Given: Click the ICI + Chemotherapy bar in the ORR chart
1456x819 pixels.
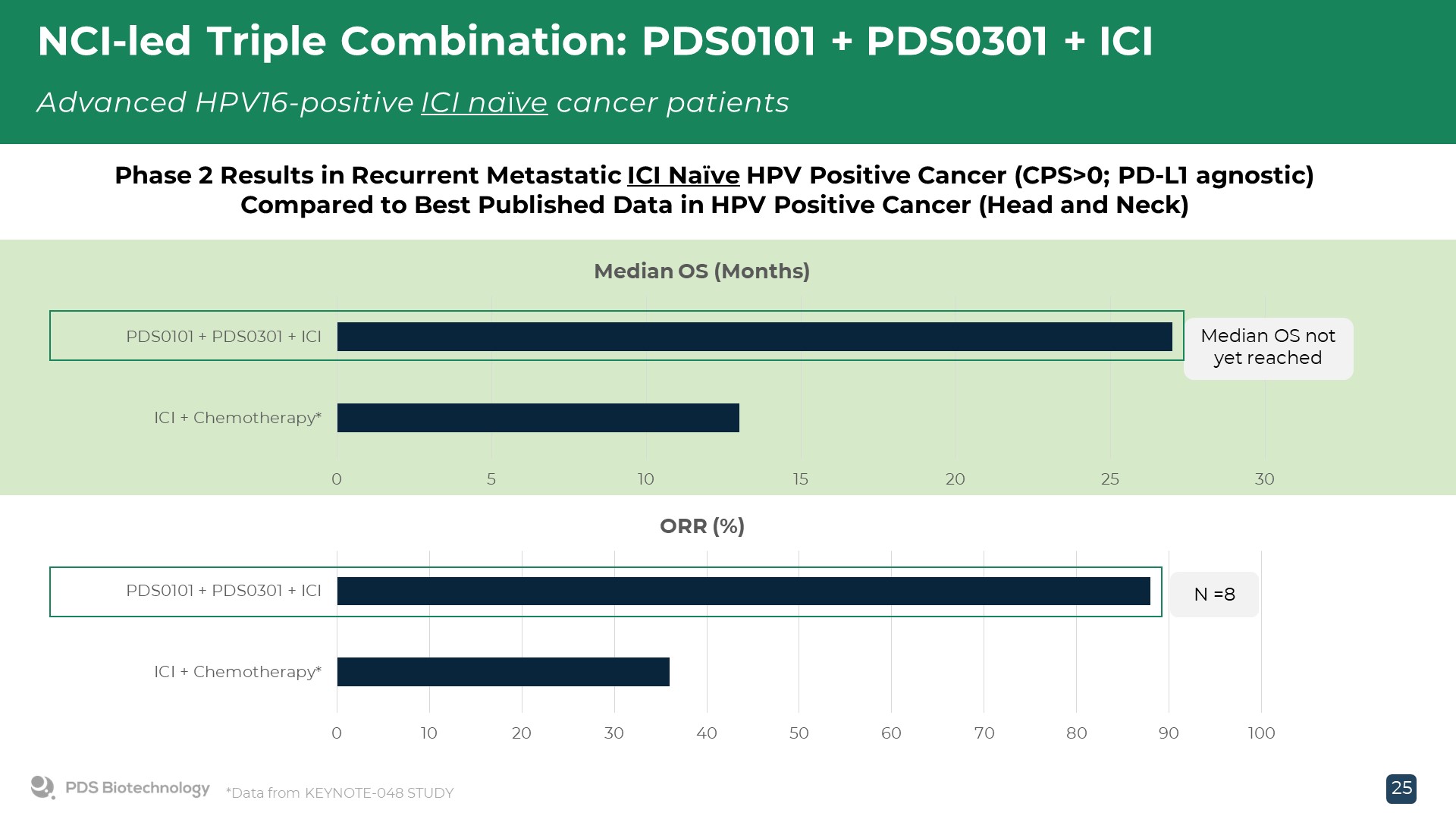Looking at the screenshot, I should [x=503, y=672].
